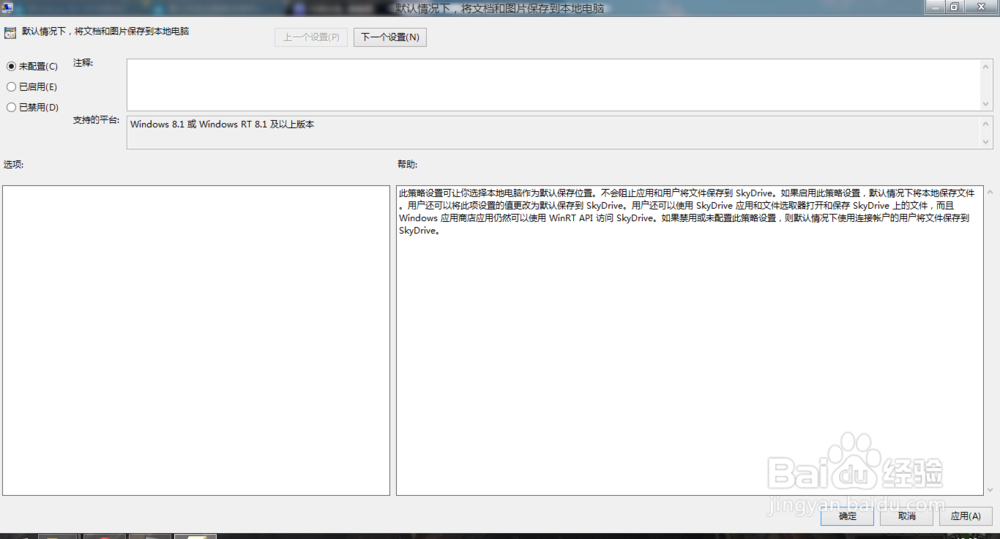
Task: Click the window icon in title bar
Action: coord(7,8)
